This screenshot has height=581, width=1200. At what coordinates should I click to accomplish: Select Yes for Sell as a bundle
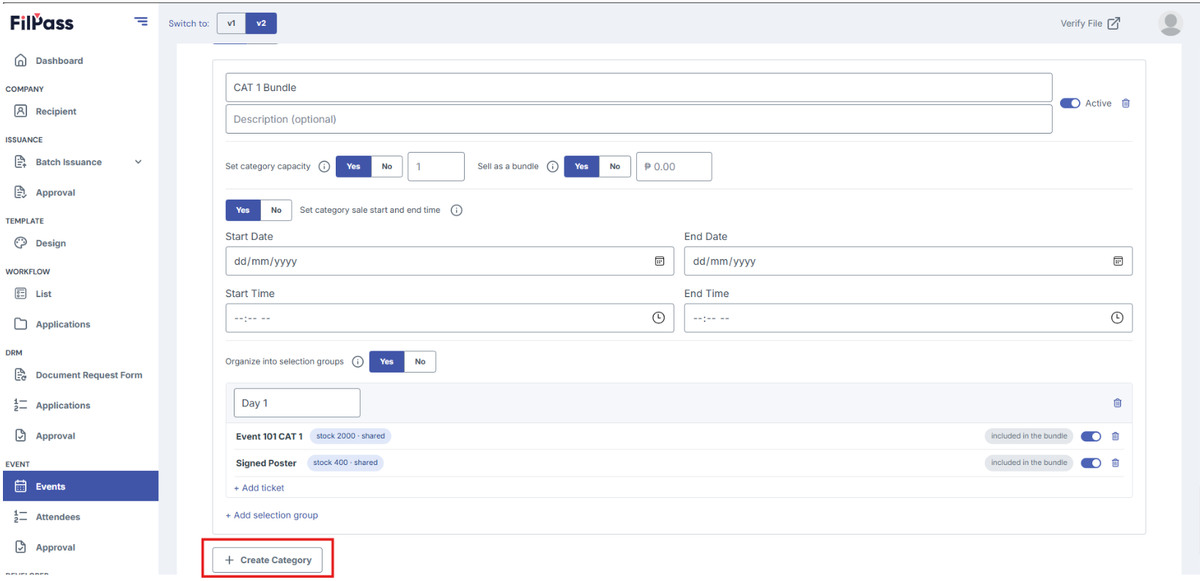[582, 167]
